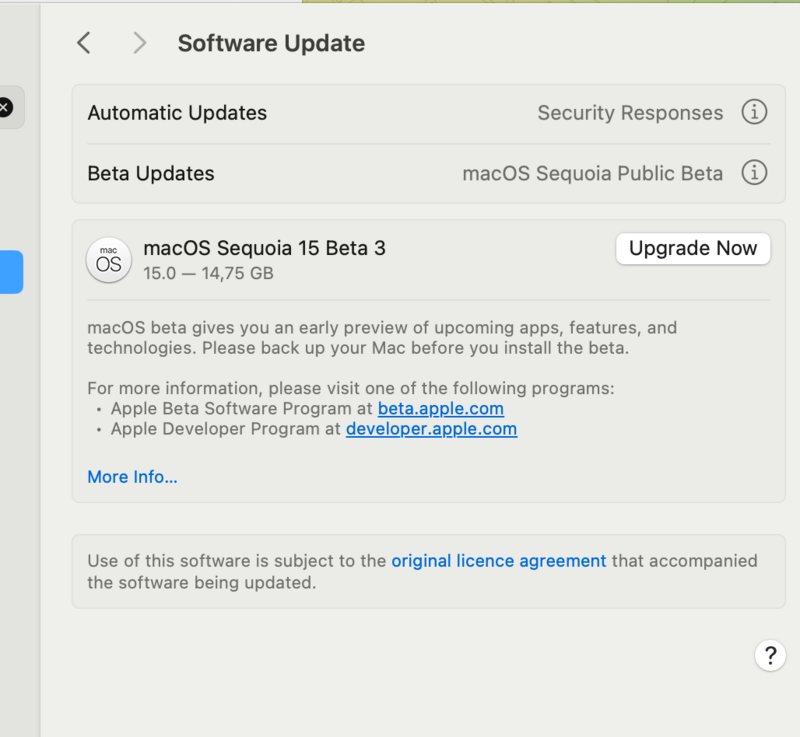The height and width of the screenshot is (737, 800).
Task: Go forward using the right chevron
Action: tap(139, 43)
